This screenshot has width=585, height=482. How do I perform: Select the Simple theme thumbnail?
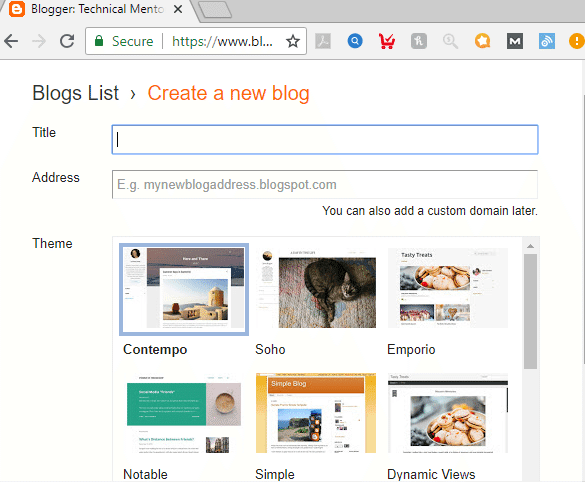(316, 413)
